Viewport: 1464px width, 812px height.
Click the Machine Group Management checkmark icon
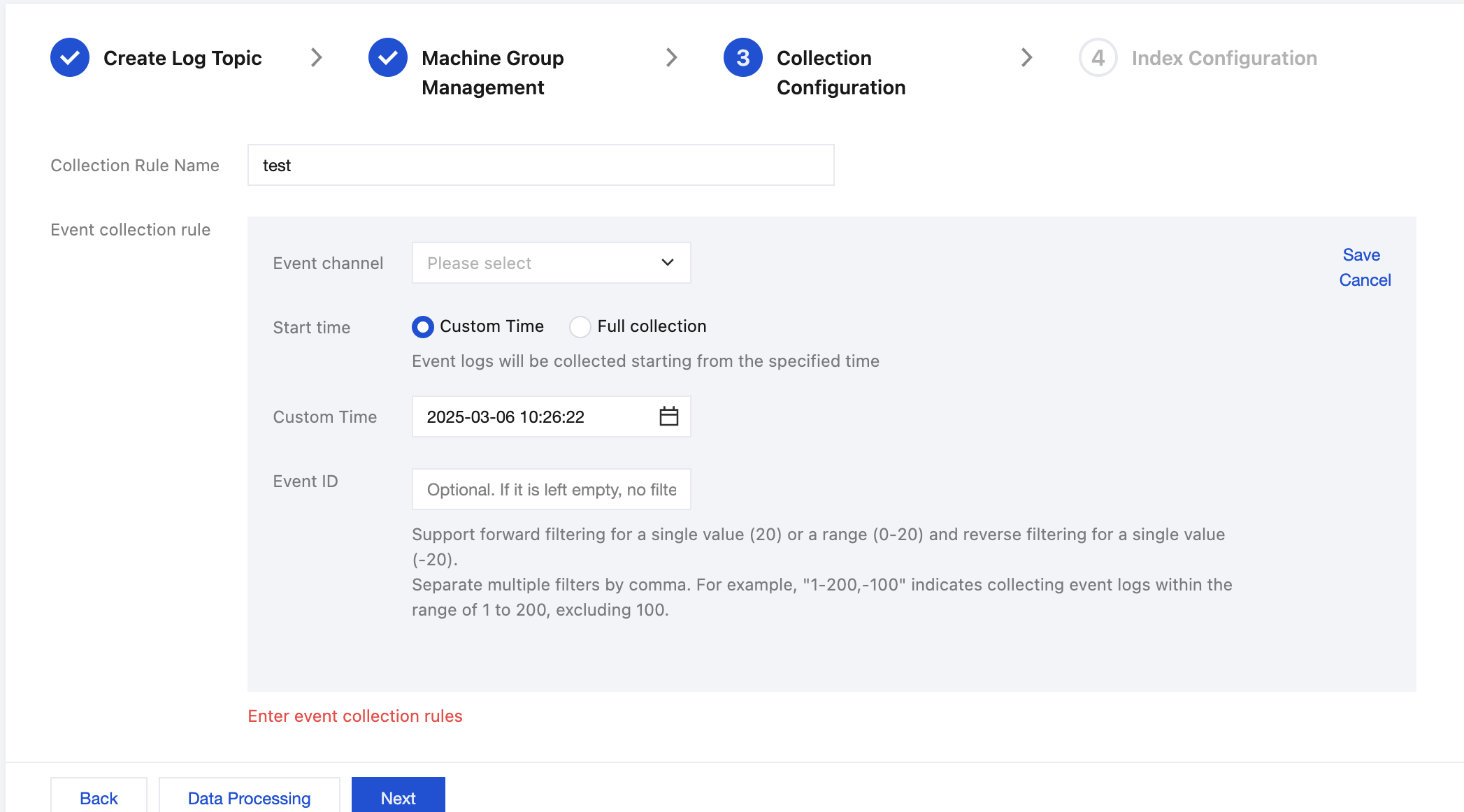[x=388, y=57]
